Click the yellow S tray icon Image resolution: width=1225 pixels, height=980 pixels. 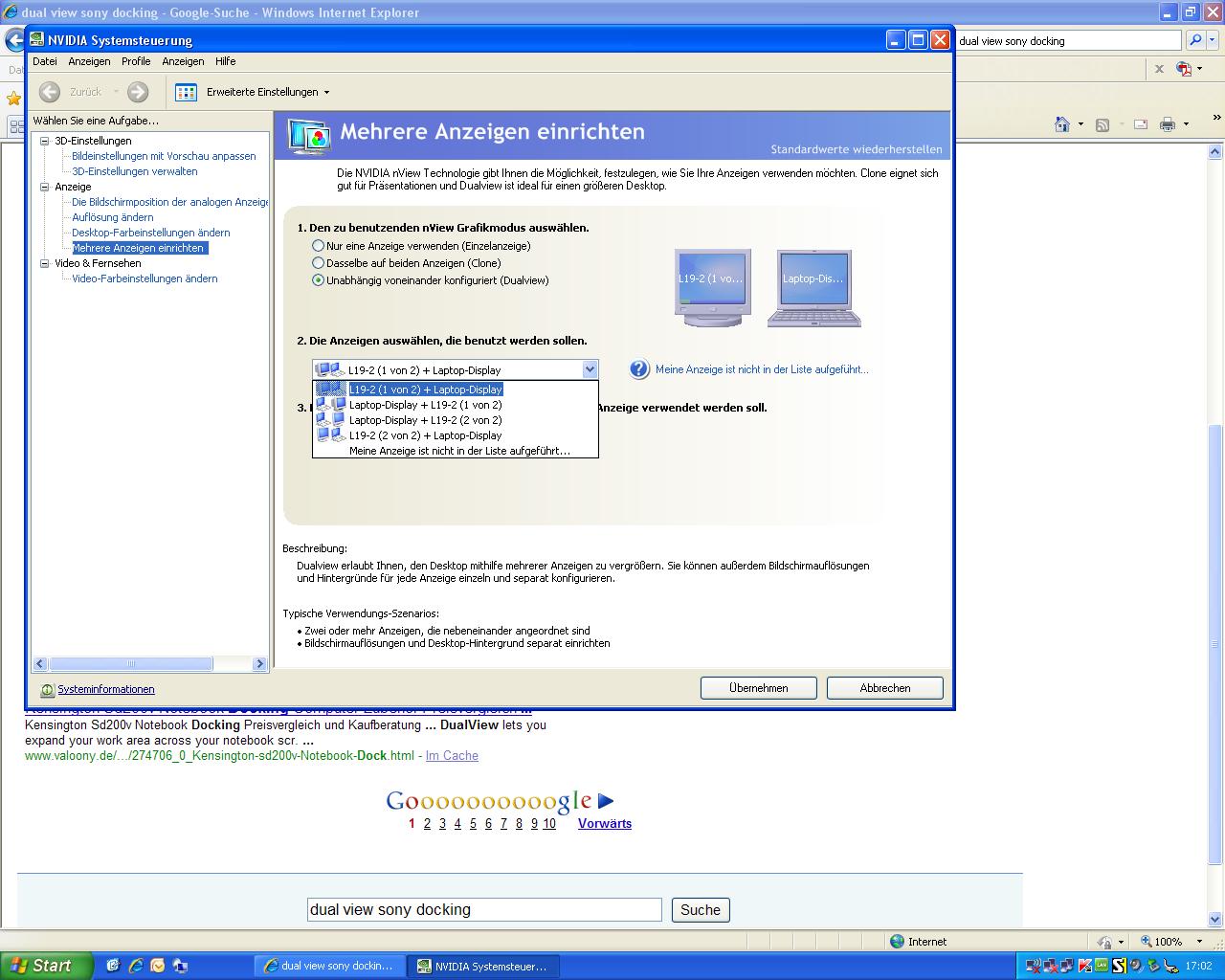click(1119, 966)
